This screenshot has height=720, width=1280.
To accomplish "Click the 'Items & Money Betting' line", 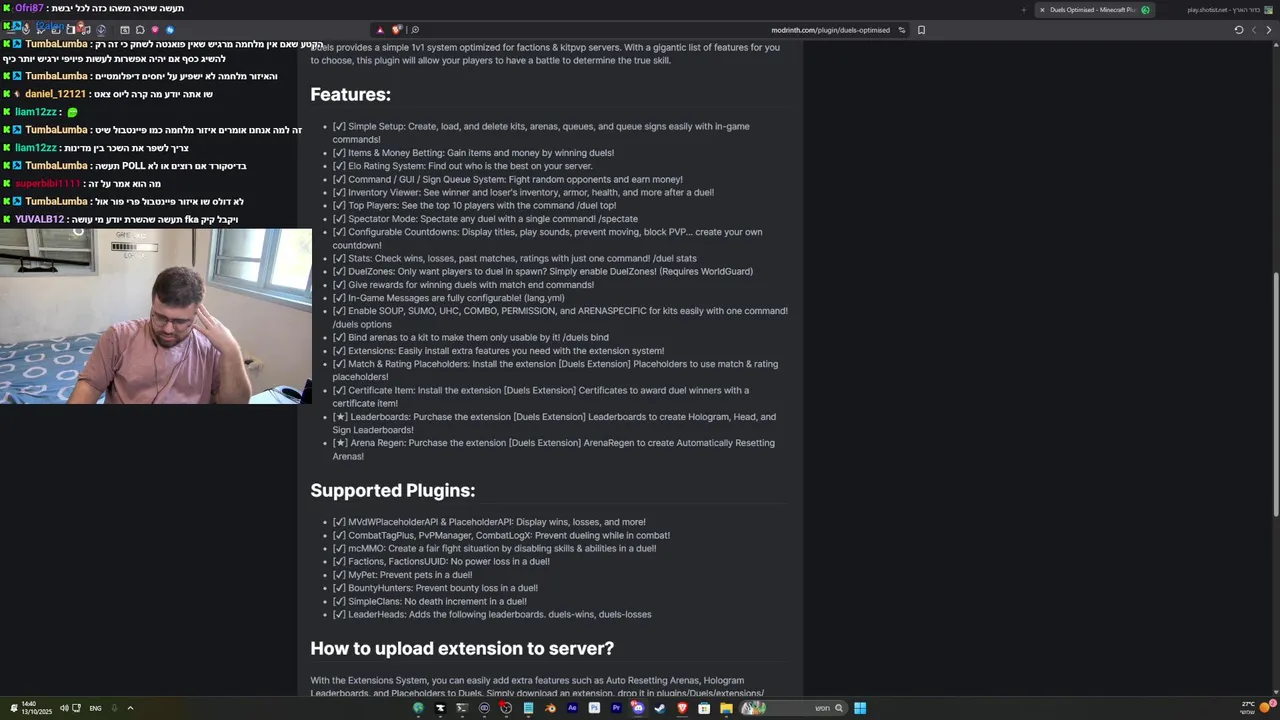I will 473,153.
